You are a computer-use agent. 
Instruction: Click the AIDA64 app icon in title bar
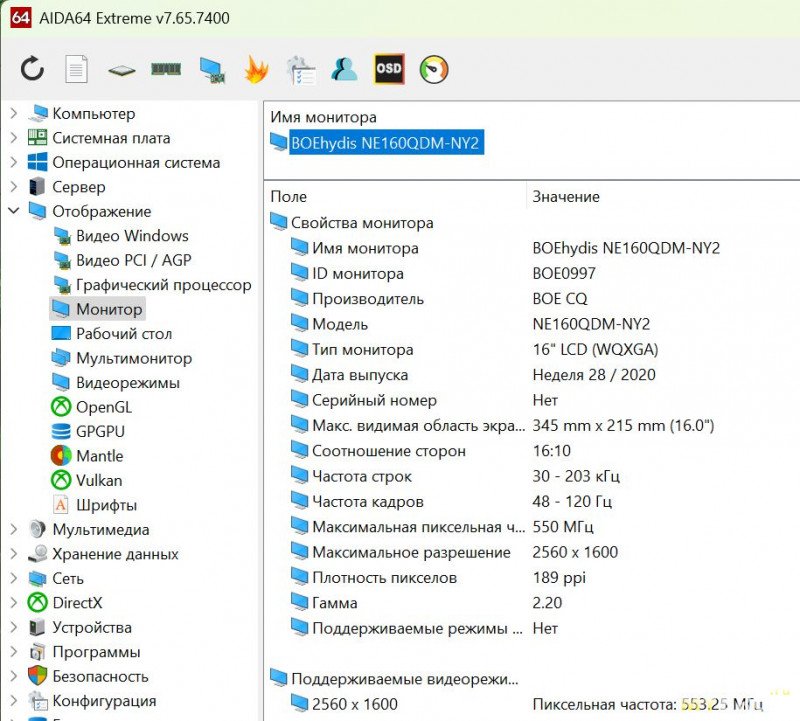pos(20,17)
